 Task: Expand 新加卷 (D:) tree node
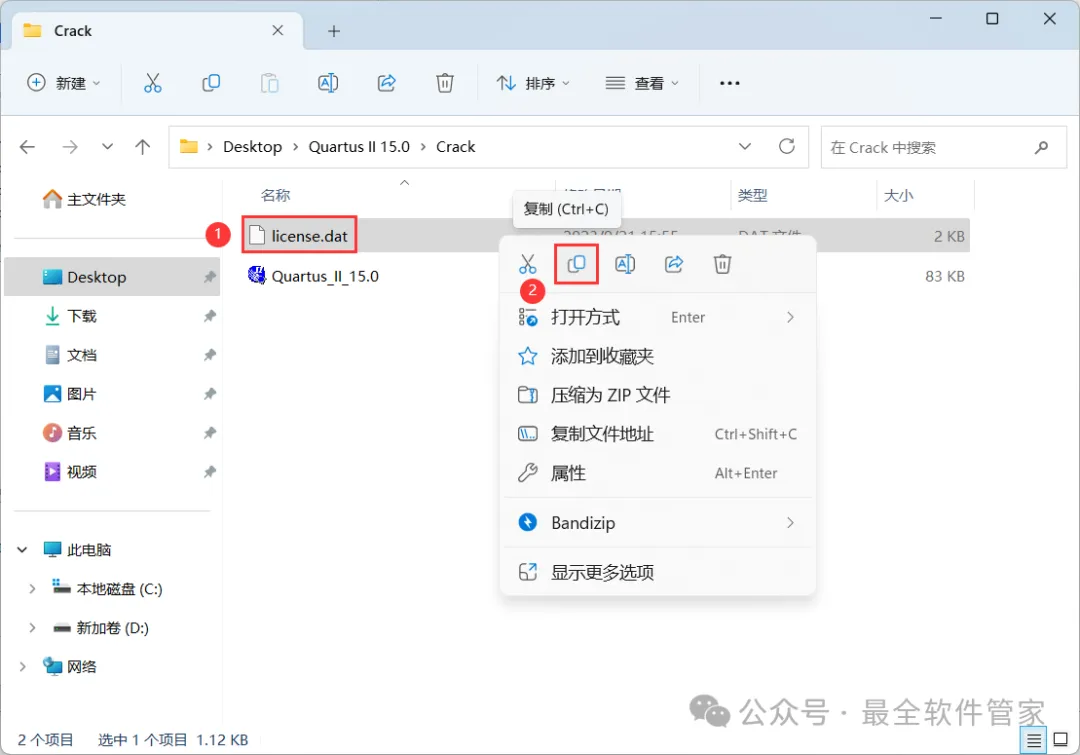32,628
